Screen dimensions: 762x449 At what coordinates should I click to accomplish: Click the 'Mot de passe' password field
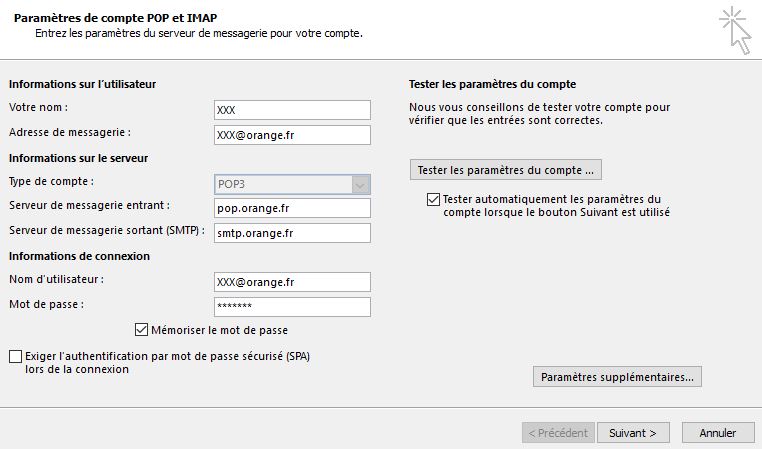[292, 307]
